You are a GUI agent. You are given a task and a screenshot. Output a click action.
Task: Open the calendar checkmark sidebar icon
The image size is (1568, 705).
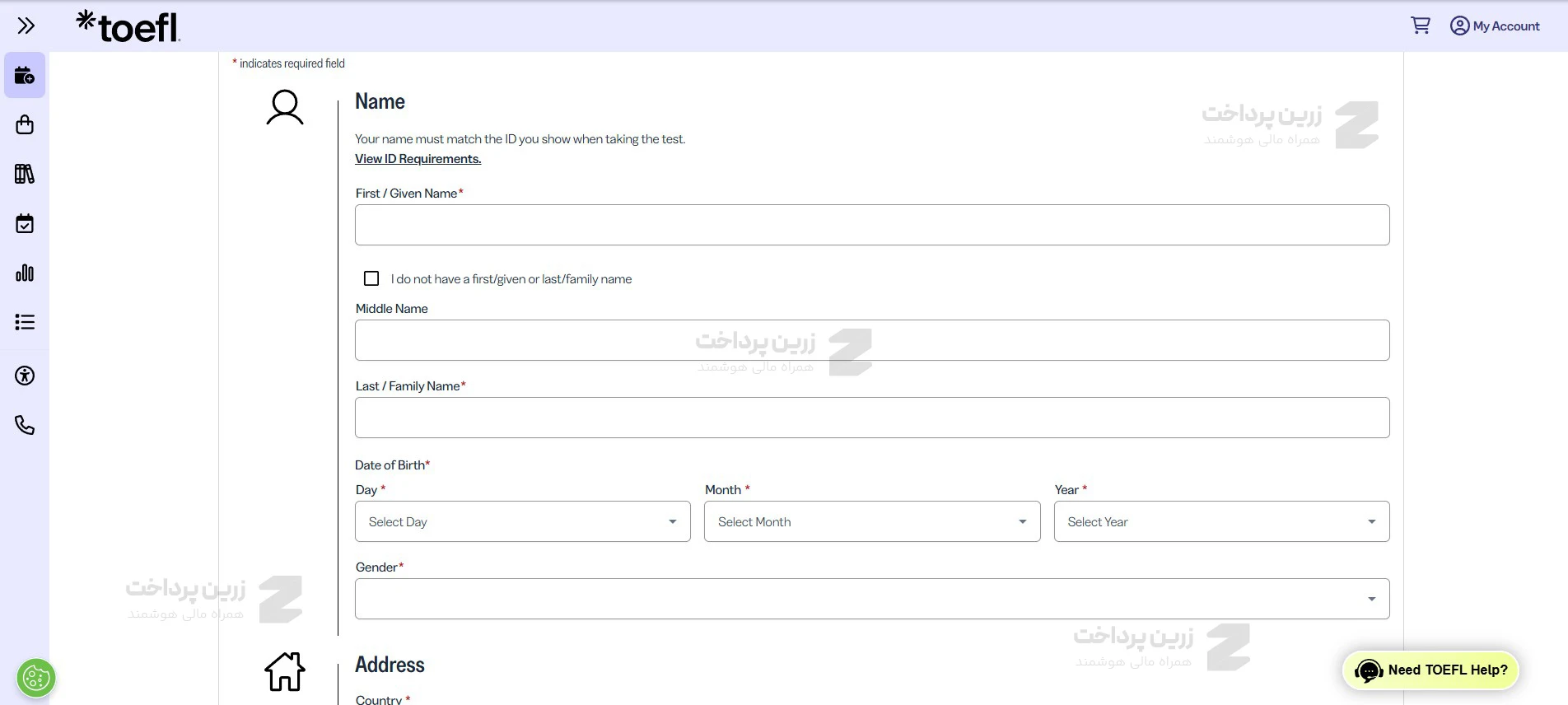tap(25, 223)
